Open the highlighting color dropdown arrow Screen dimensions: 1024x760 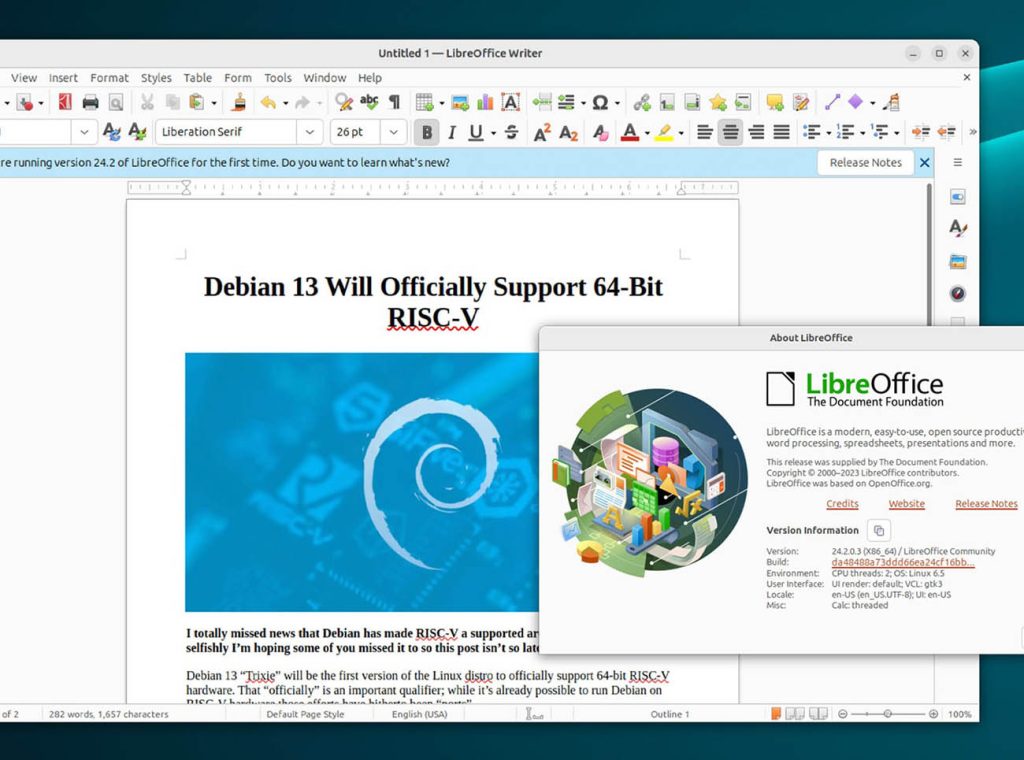click(681, 132)
